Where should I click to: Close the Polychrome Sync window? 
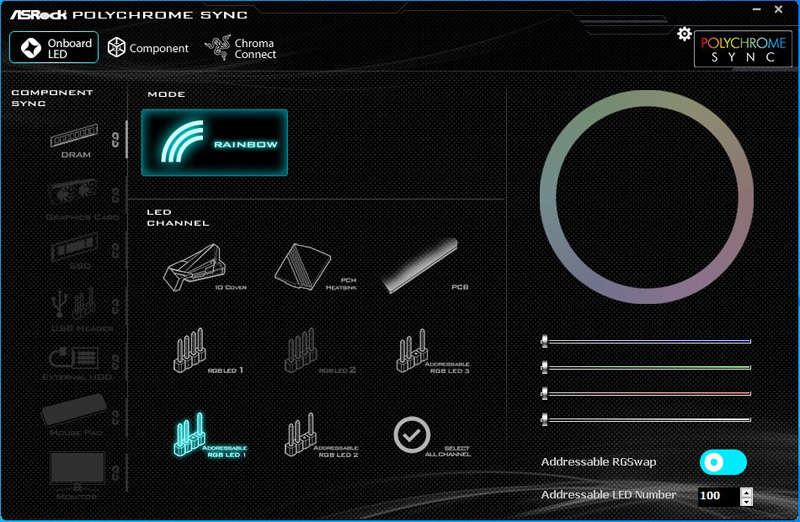coord(779,9)
